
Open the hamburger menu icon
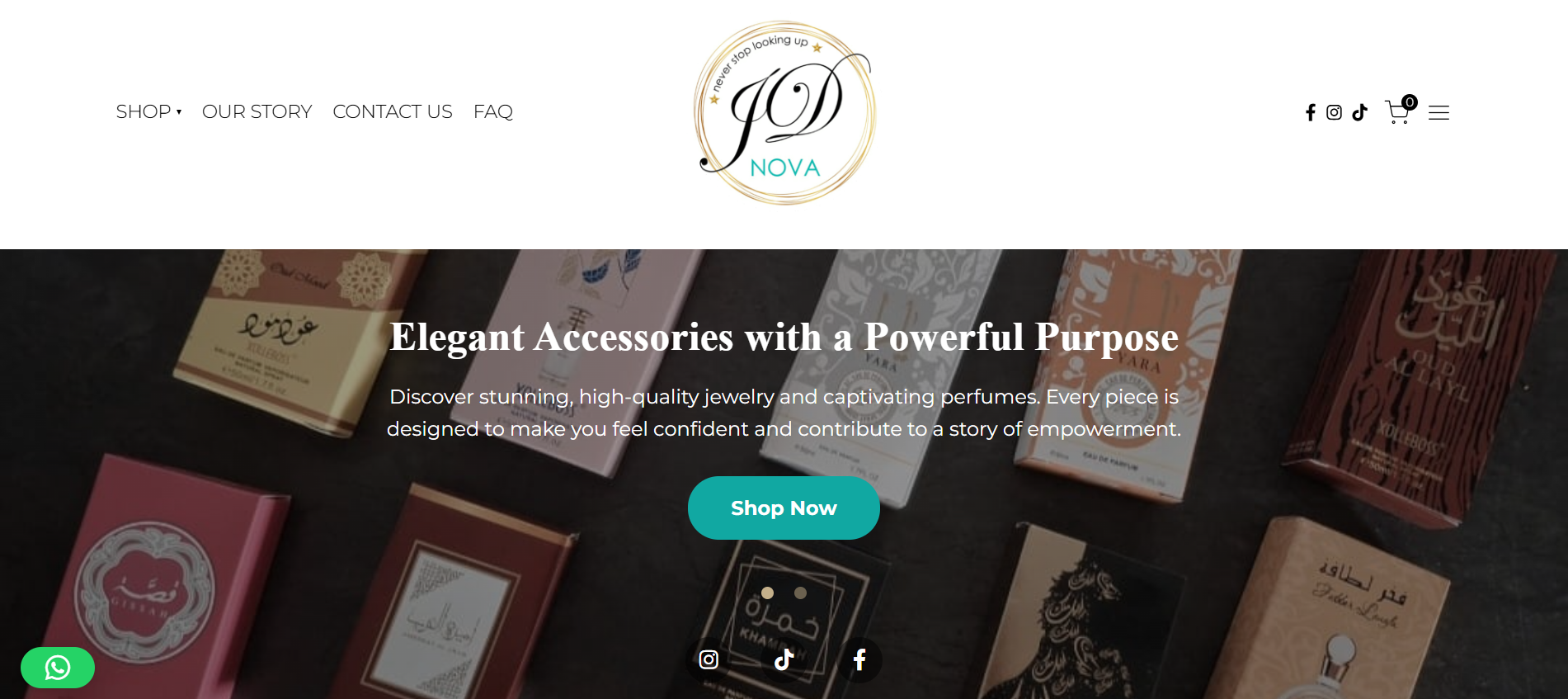tap(1439, 112)
